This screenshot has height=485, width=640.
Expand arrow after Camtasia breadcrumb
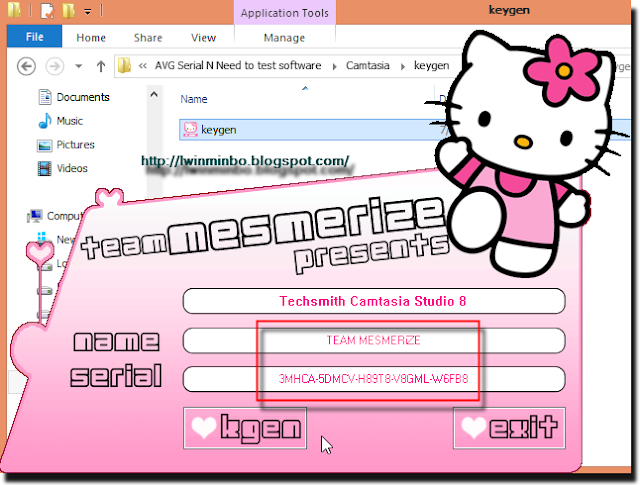click(x=402, y=66)
